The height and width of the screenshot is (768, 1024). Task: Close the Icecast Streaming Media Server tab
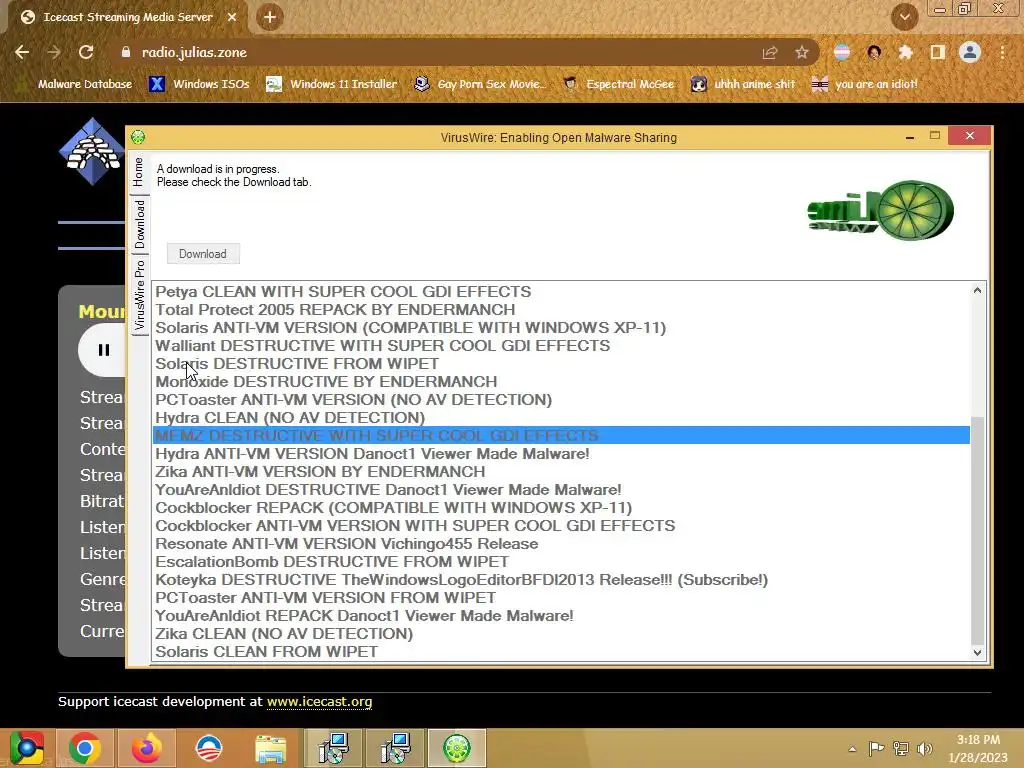click(x=232, y=17)
